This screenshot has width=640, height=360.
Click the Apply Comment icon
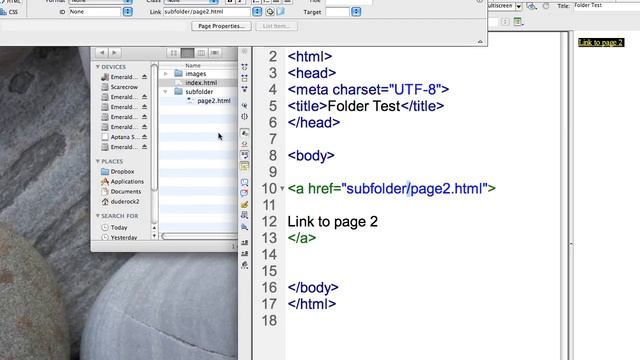(244, 182)
